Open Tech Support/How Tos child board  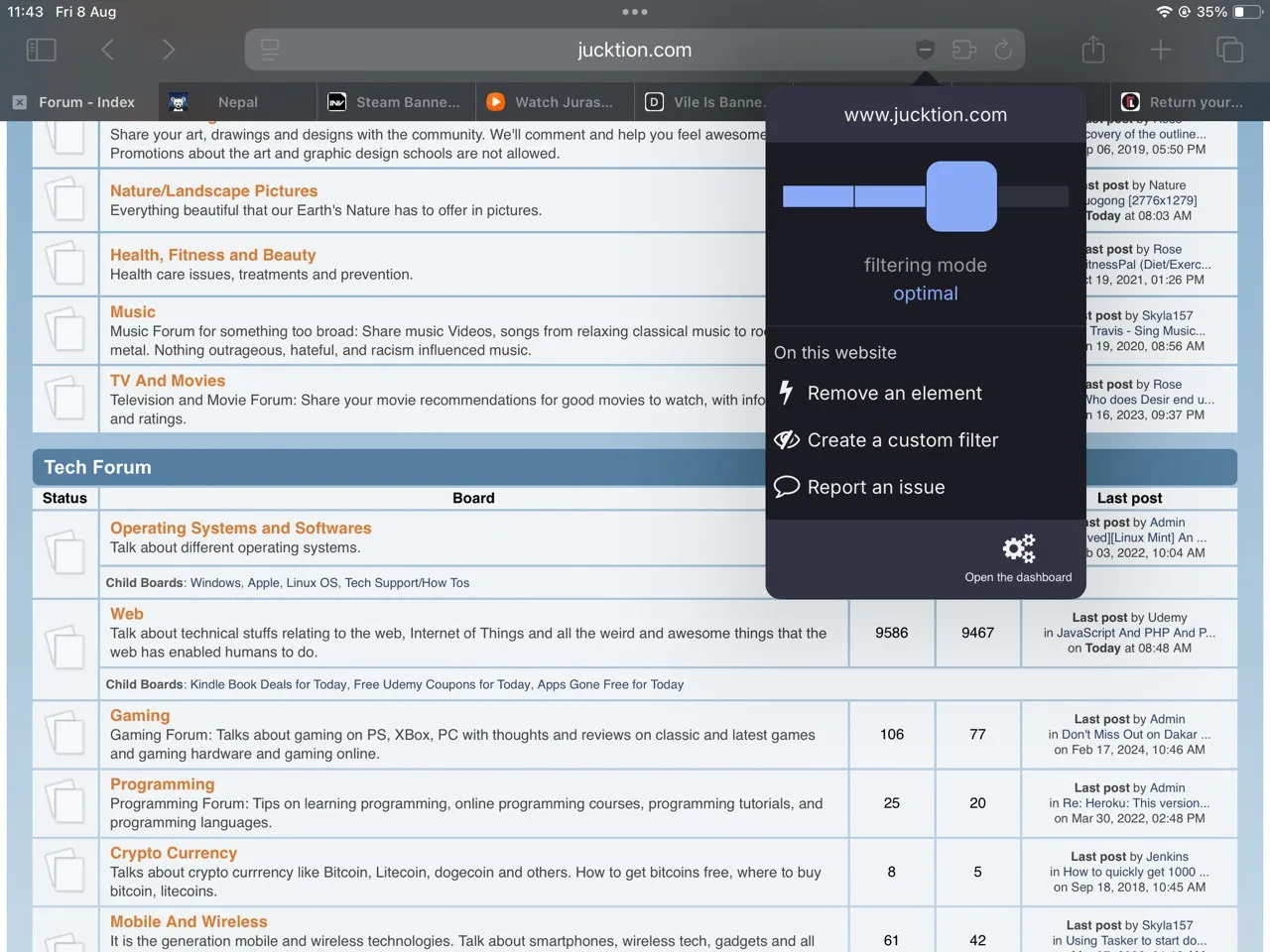tap(407, 583)
